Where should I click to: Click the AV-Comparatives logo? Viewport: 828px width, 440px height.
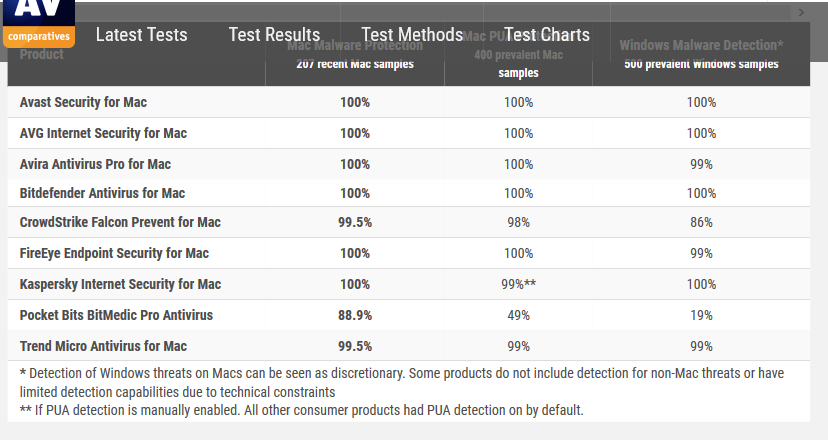pos(38,23)
